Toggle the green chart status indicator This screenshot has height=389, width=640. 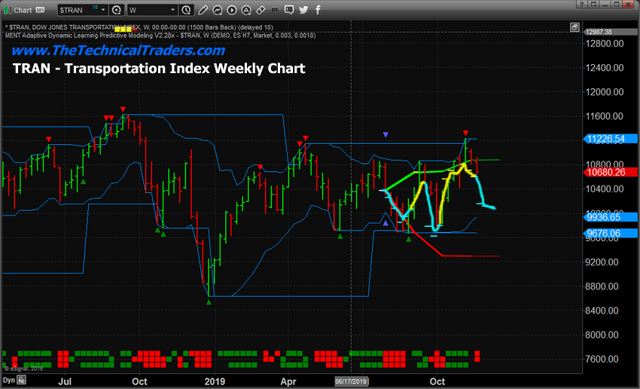[7, 10]
